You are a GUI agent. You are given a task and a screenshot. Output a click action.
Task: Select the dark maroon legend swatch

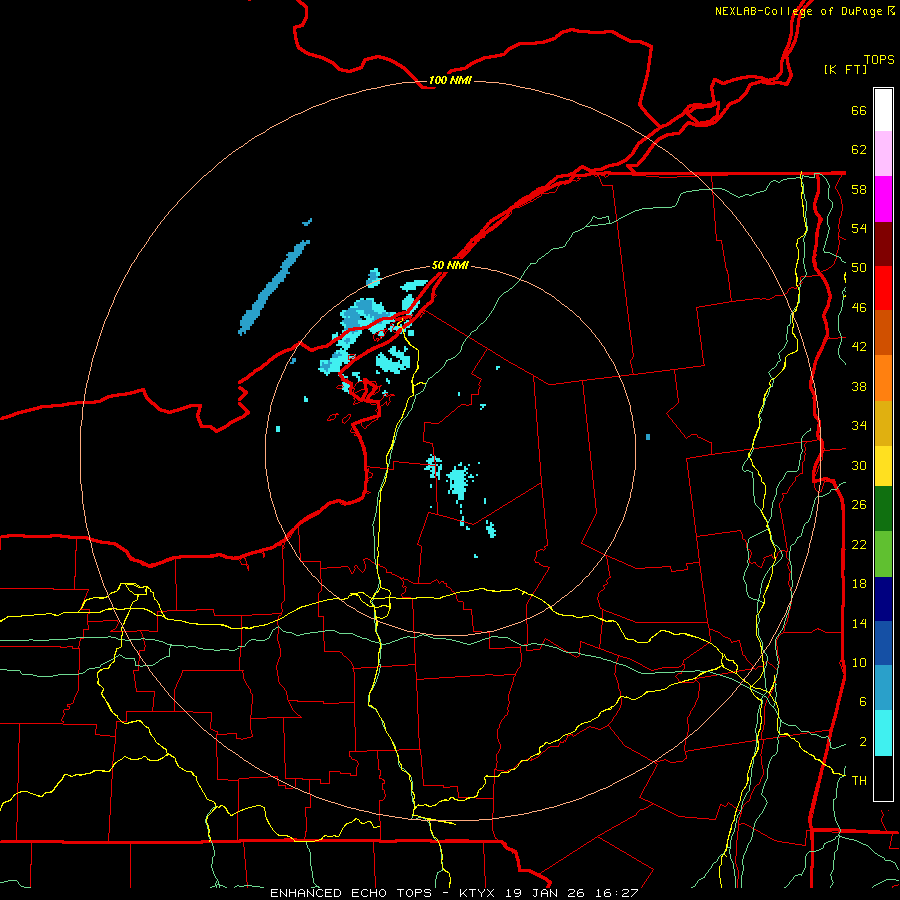pos(883,243)
